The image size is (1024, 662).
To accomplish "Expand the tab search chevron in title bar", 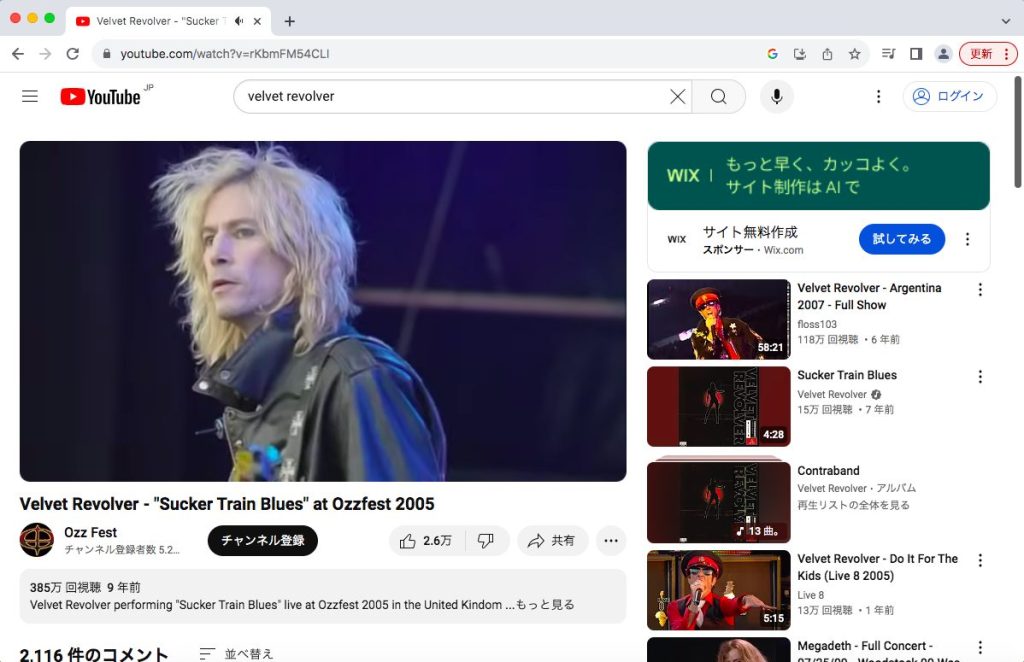I will pos(1006,21).
